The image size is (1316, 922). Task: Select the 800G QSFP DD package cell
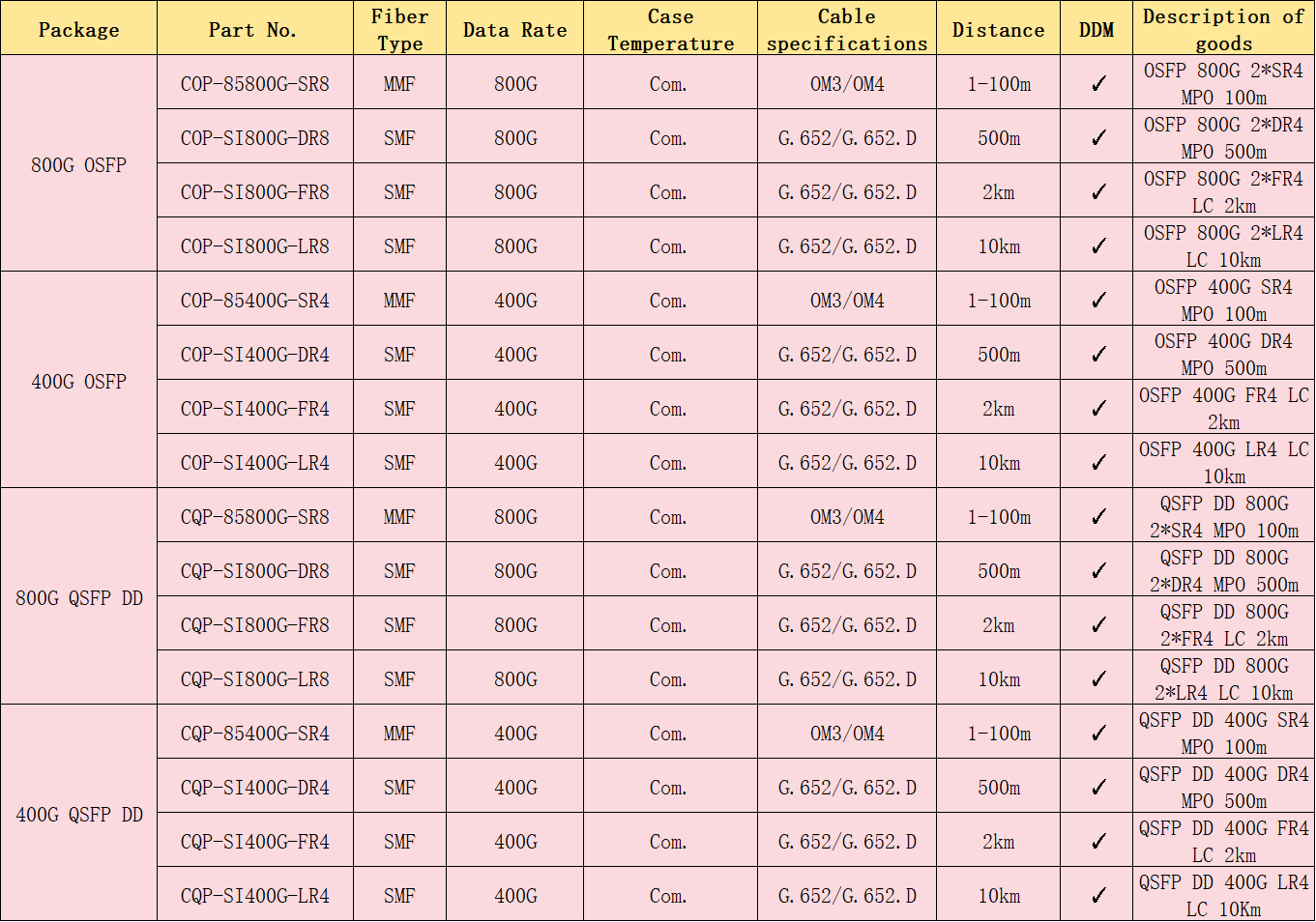[x=79, y=596]
